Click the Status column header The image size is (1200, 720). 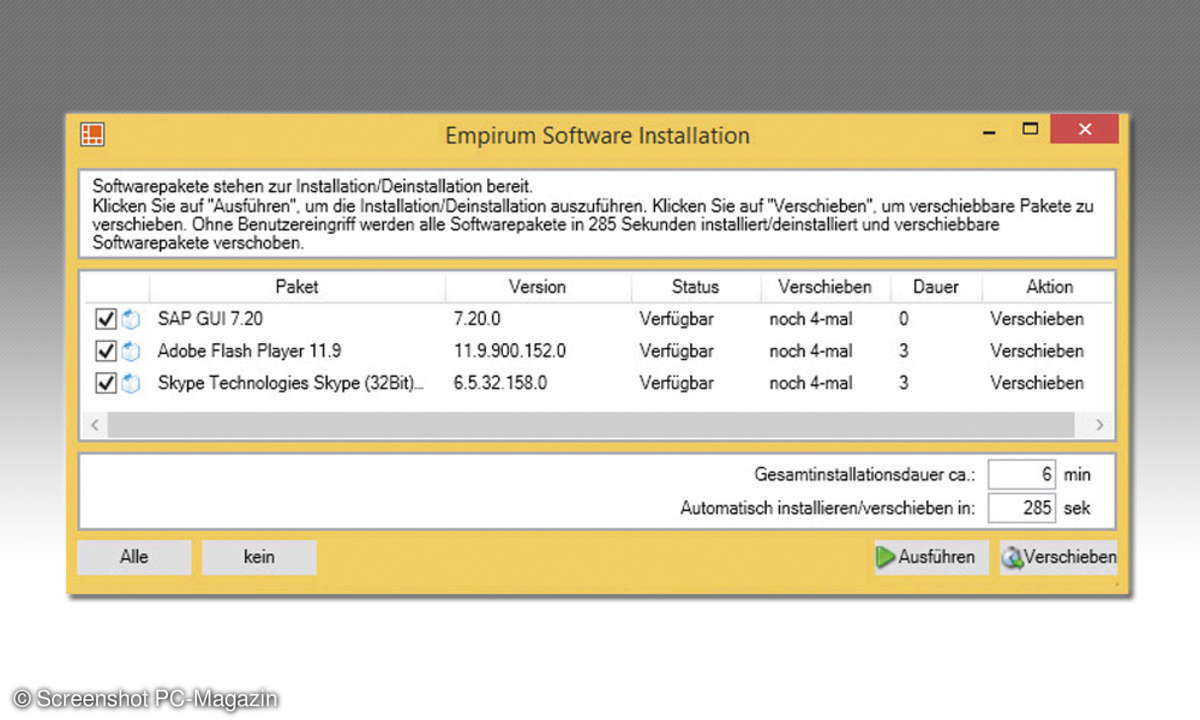click(x=696, y=287)
